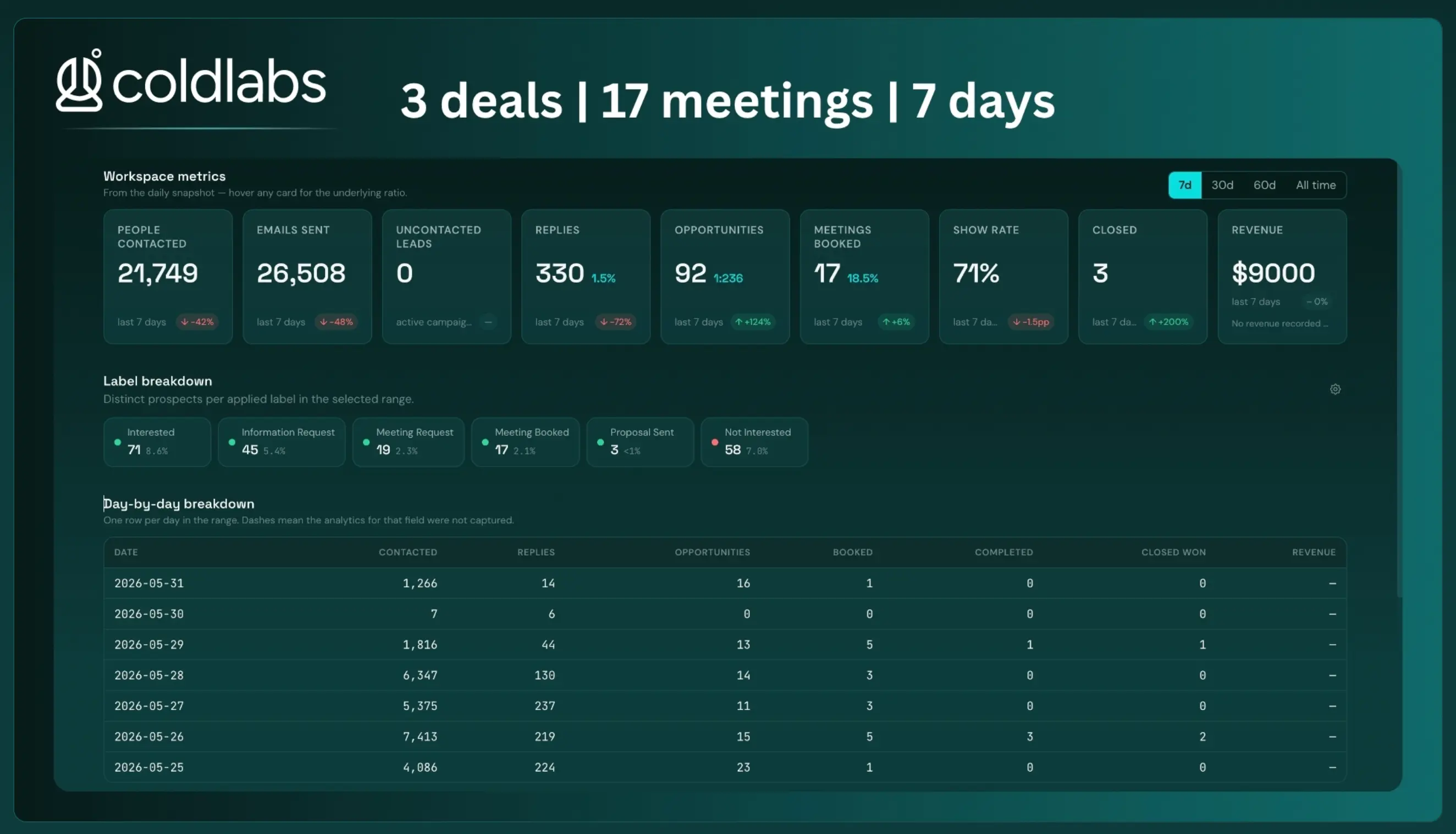Click the CONTACTED column header
1456x834 pixels.
click(x=407, y=552)
